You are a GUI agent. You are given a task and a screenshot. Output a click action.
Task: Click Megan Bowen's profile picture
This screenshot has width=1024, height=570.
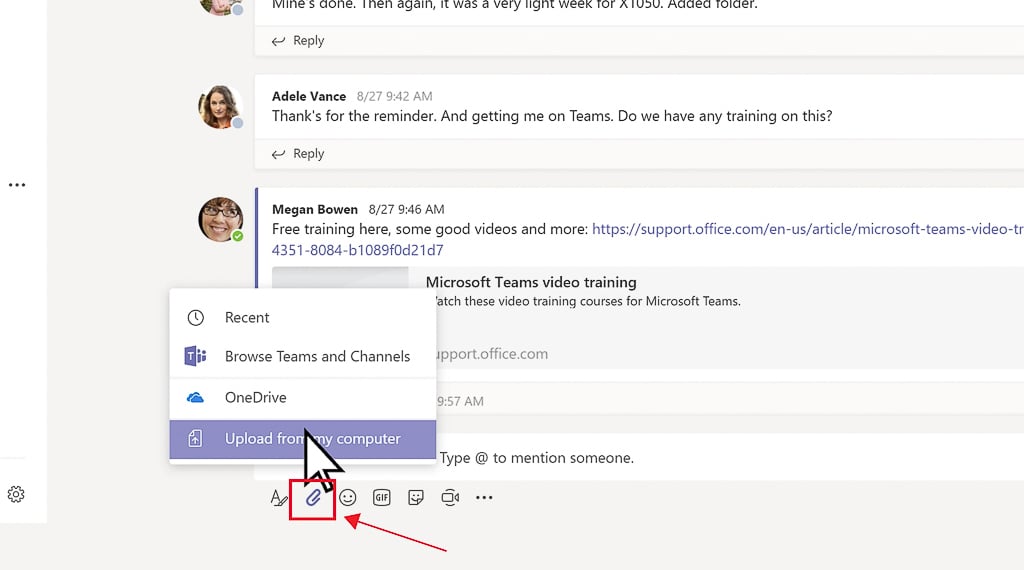(221, 219)
